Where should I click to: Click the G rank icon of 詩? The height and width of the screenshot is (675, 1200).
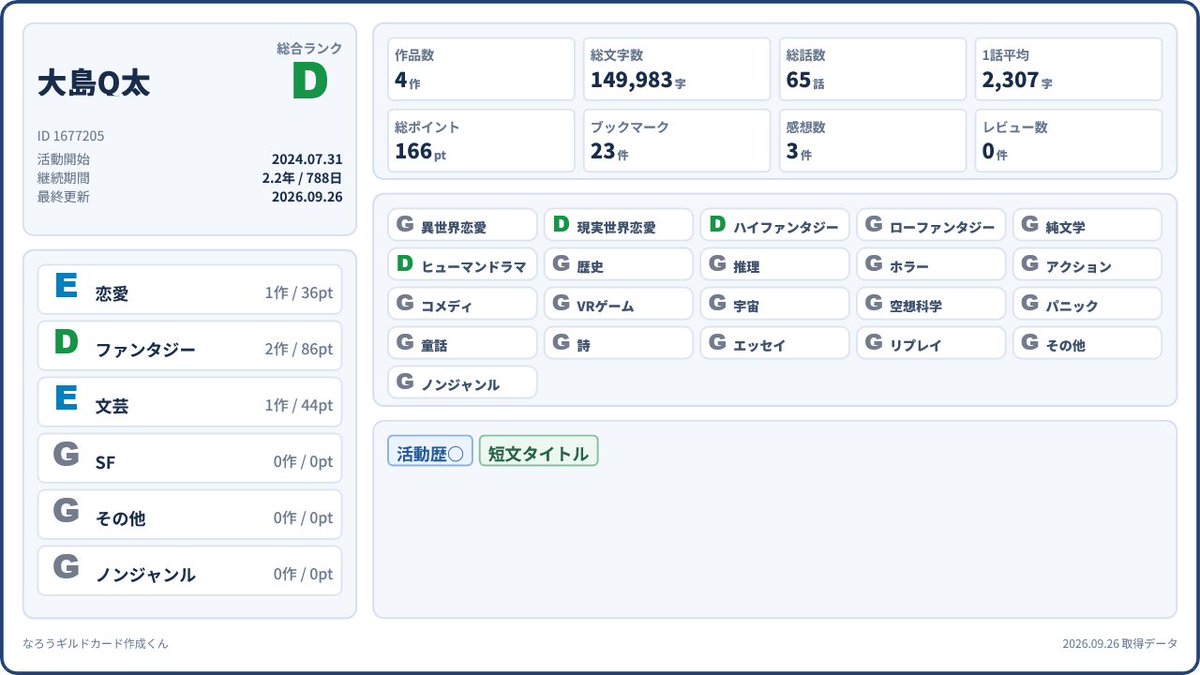point(561,342)
